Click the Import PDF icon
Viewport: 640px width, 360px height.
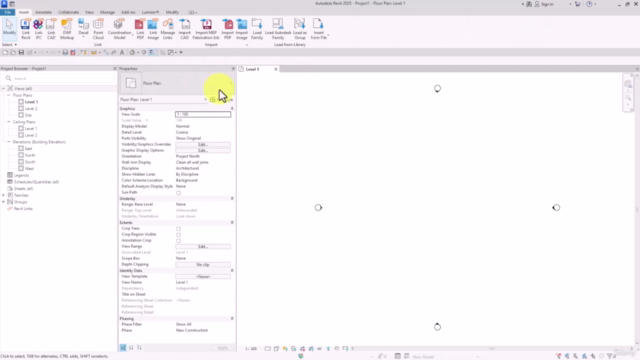pyautogui.click(x=228, y=29)
